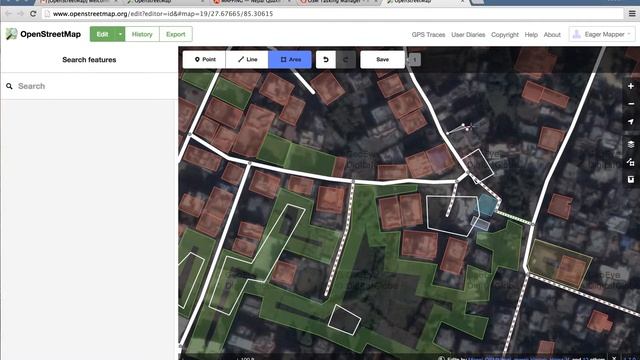Select the blue building polygon
640x360 pixels.
tap(487, 204)
